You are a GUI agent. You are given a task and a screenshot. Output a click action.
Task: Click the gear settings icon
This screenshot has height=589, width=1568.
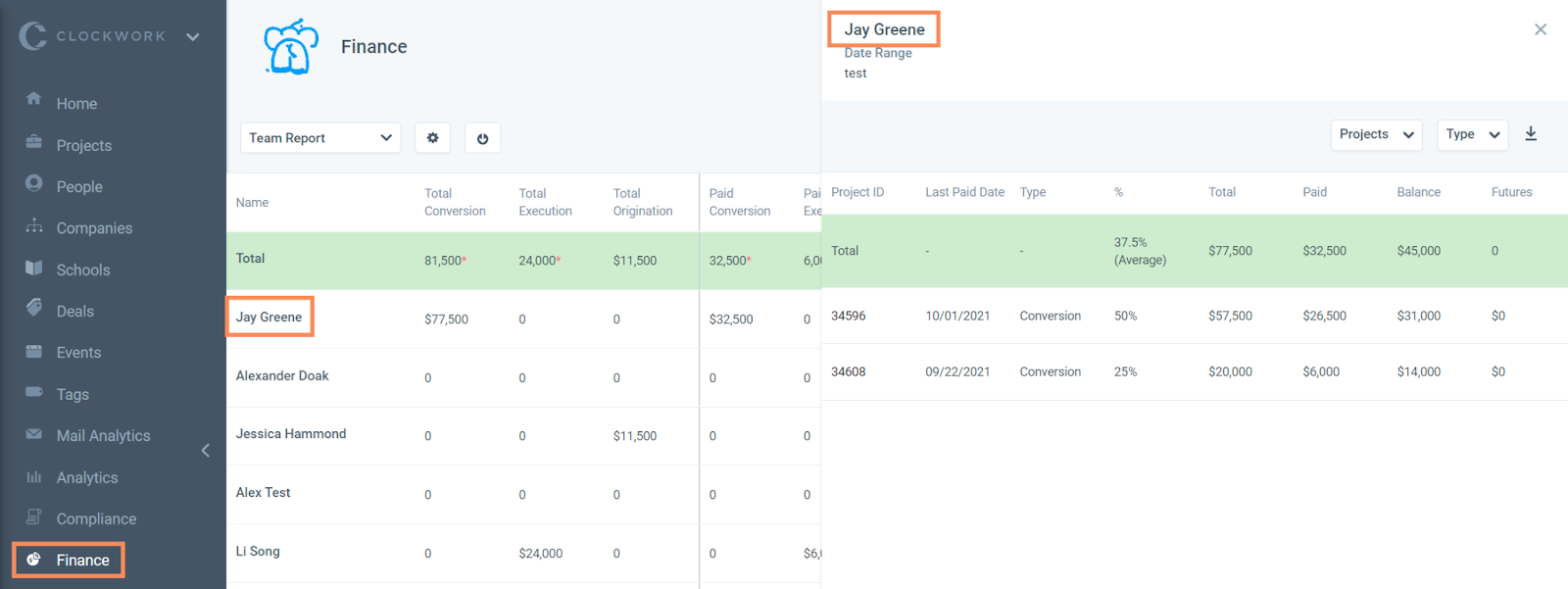(x=432, y=138)
